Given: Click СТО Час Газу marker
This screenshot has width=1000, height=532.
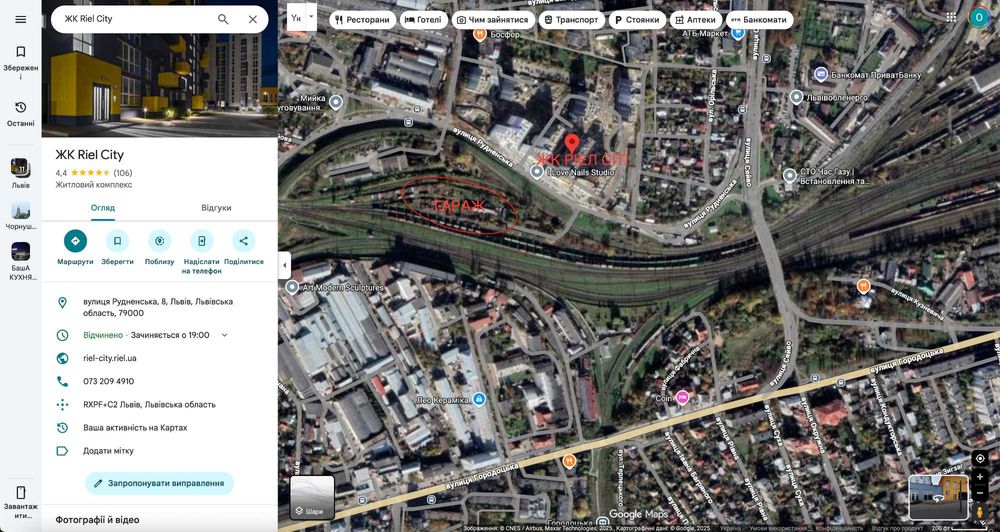Looking at the screenshot, I should (x=790, y=175).
